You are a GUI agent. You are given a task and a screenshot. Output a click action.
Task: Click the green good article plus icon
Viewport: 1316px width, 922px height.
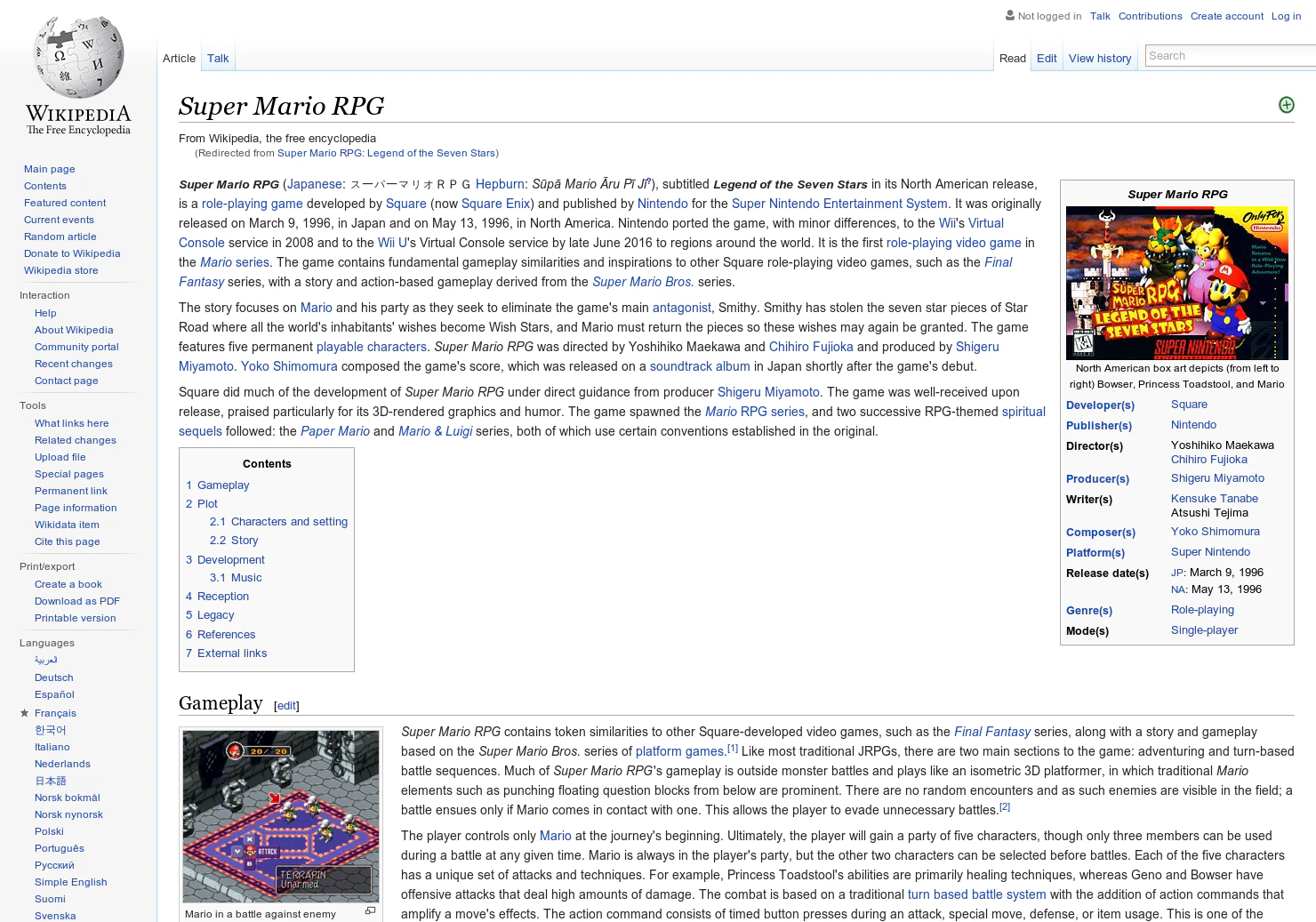tap(1286, 105)
